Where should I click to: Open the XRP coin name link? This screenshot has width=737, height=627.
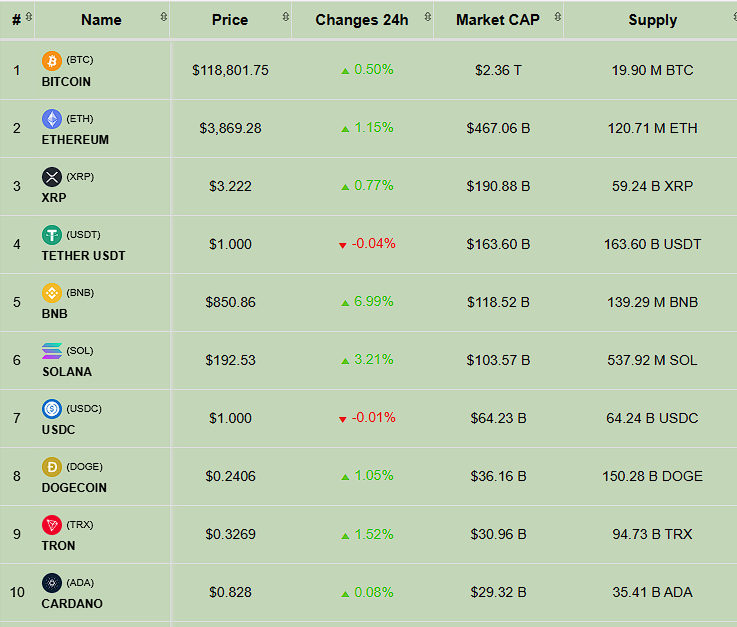[x=54, y=198]
